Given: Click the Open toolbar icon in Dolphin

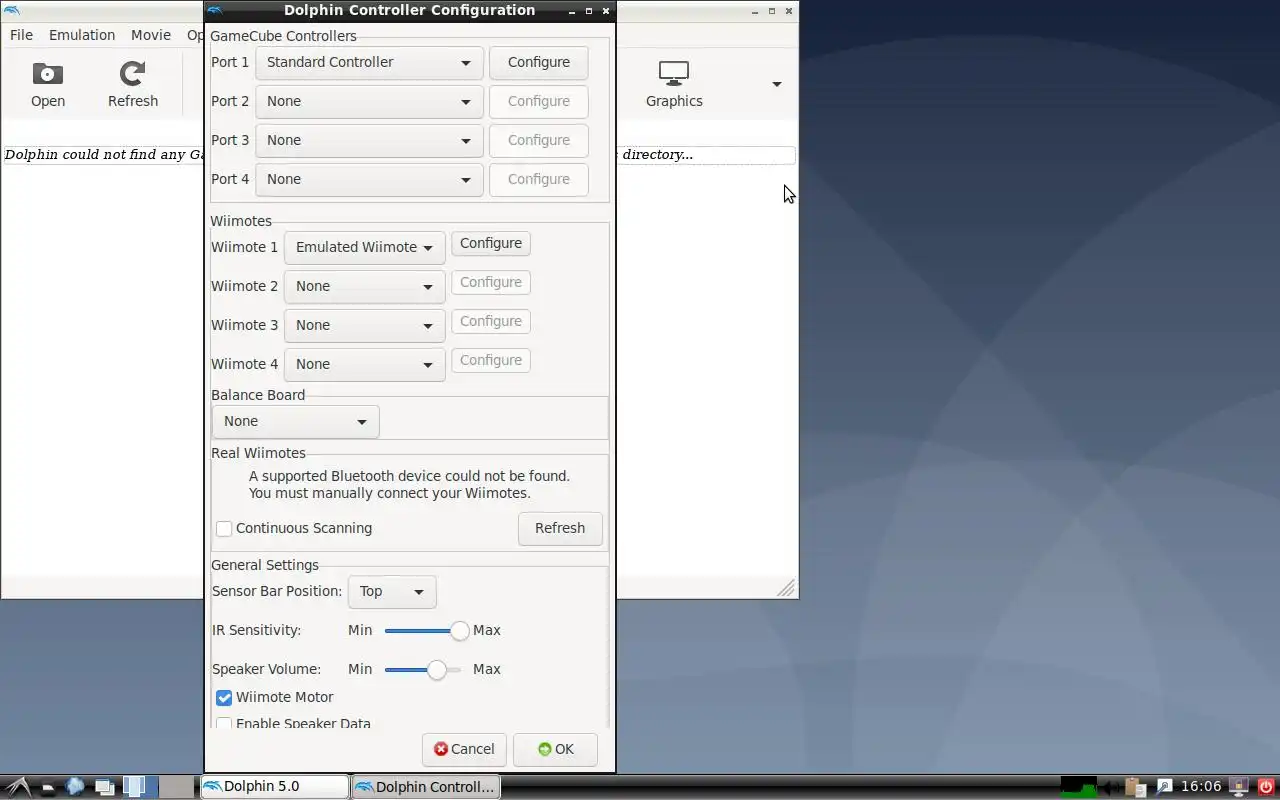Looking at the screenshot, I should click(x=47, y=85).
